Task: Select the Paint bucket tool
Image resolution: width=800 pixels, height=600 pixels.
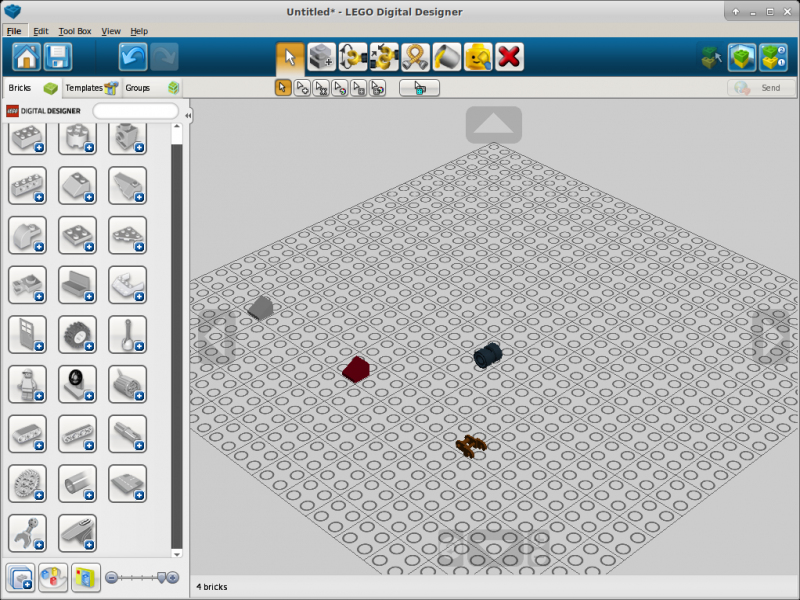Action: tap(447, 56)
